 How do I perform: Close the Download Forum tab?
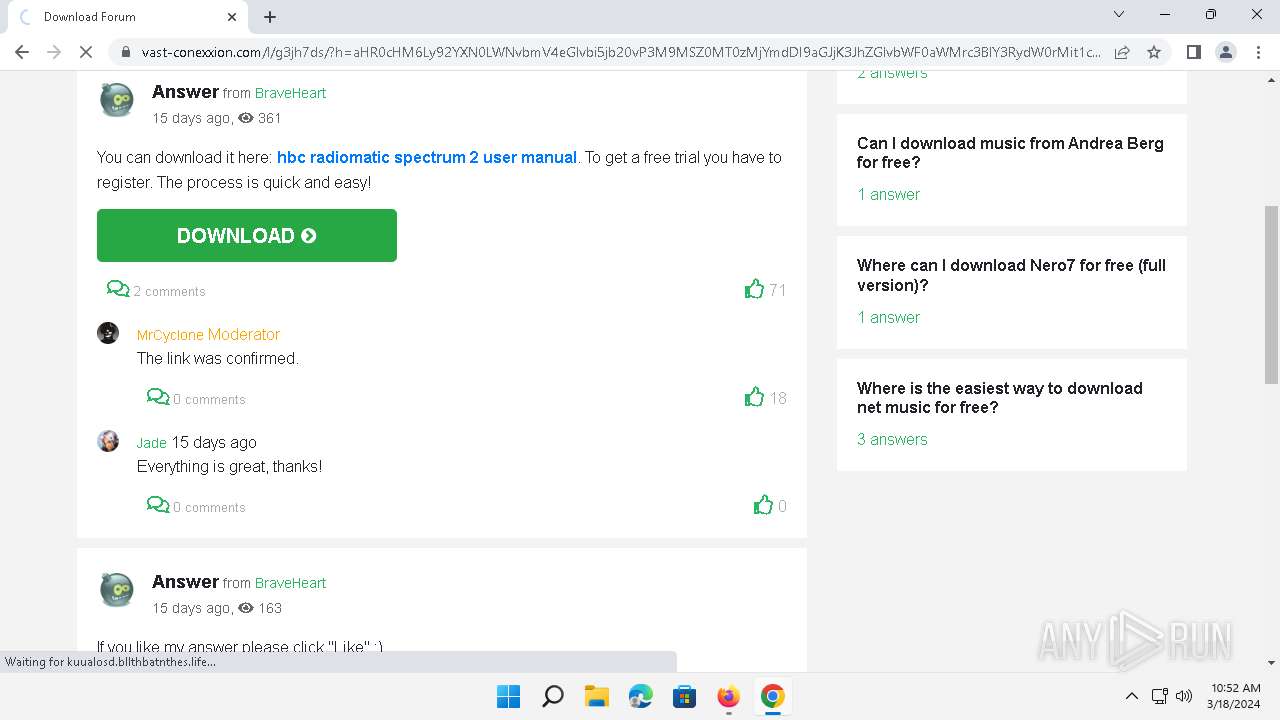[x=232, y=17]
